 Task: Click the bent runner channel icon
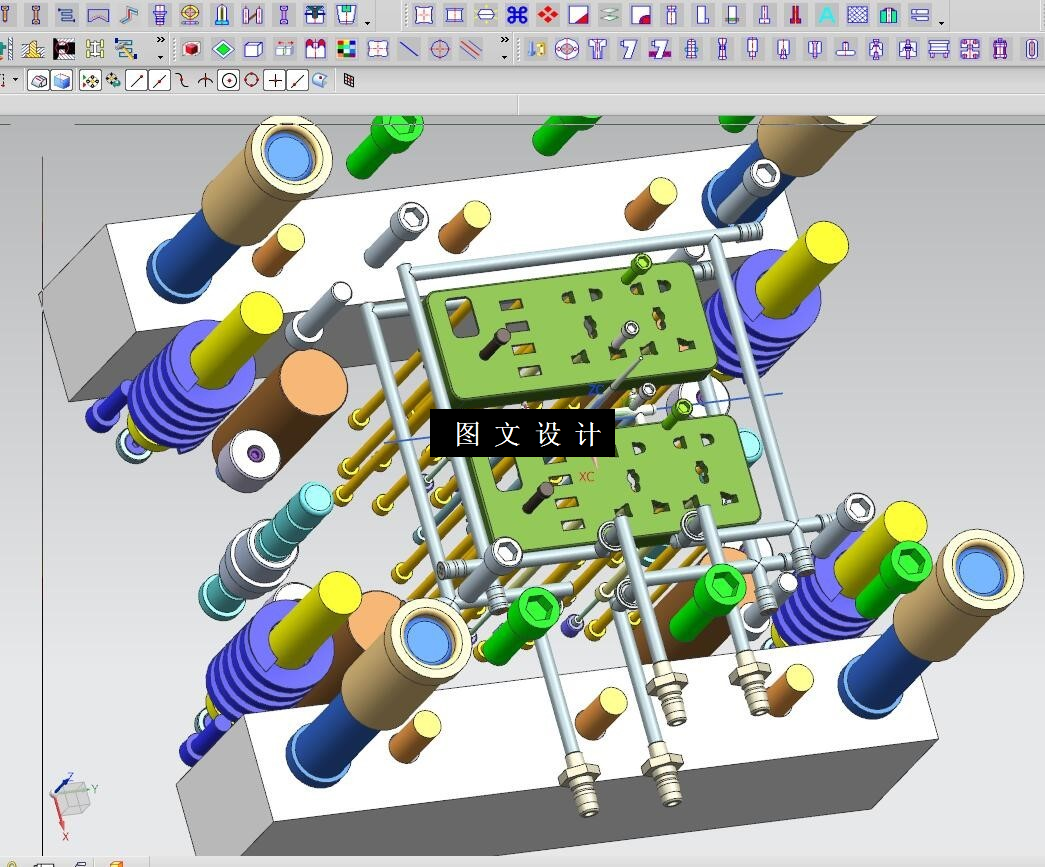coord(129,15)
